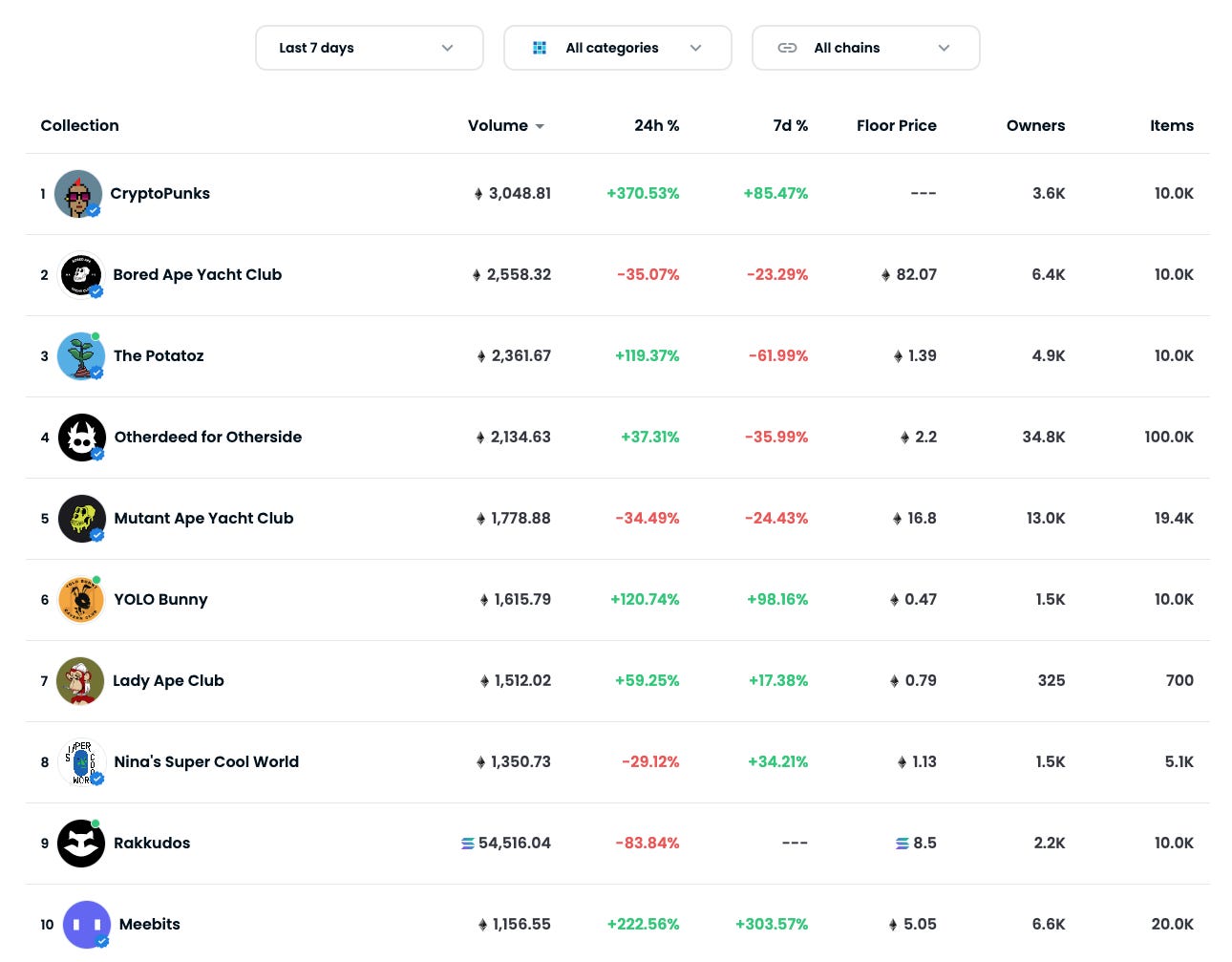This screenshot has width=1232, height=962.
Task: Open Bored Ape Yacht Club avatar
Action: coord(81,275)
